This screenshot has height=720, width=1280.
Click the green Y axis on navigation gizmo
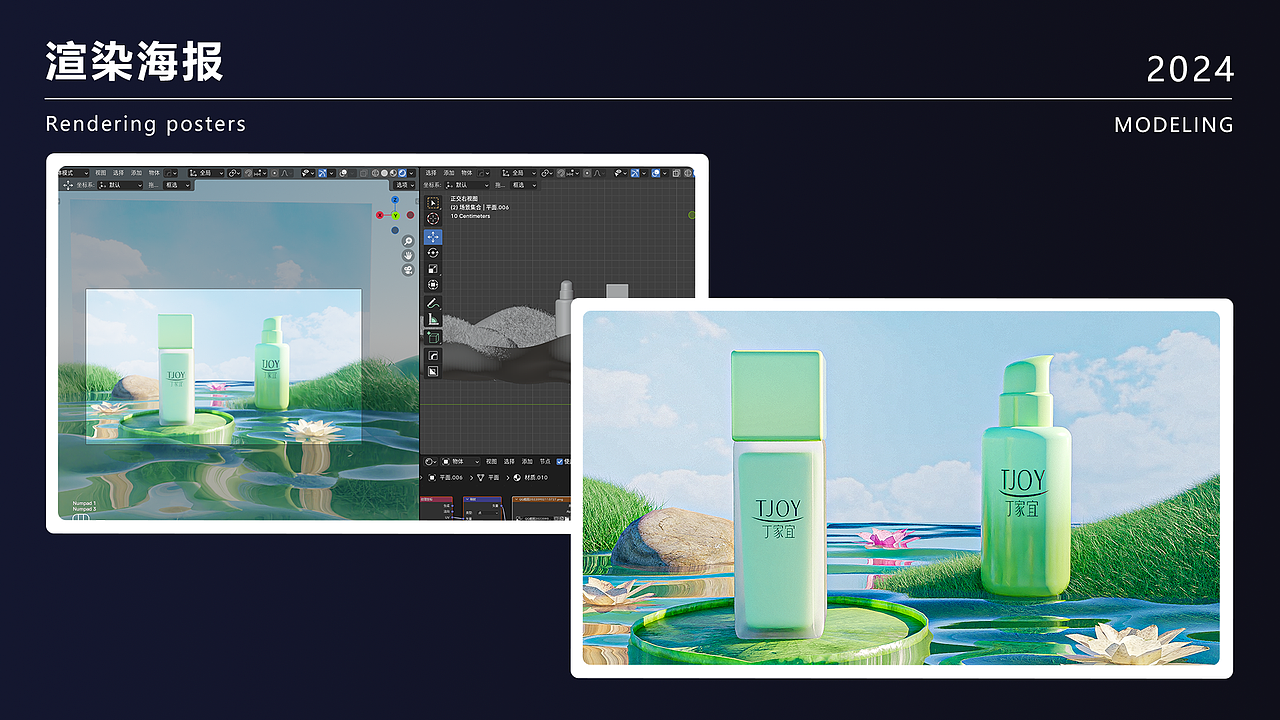click(x=395, y=215)
